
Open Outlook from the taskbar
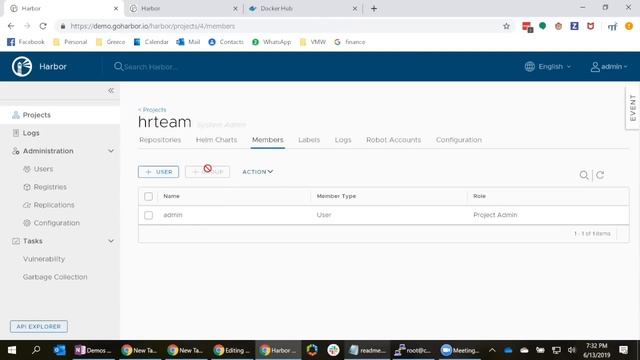pyautogui.click(x=60, y=350)
